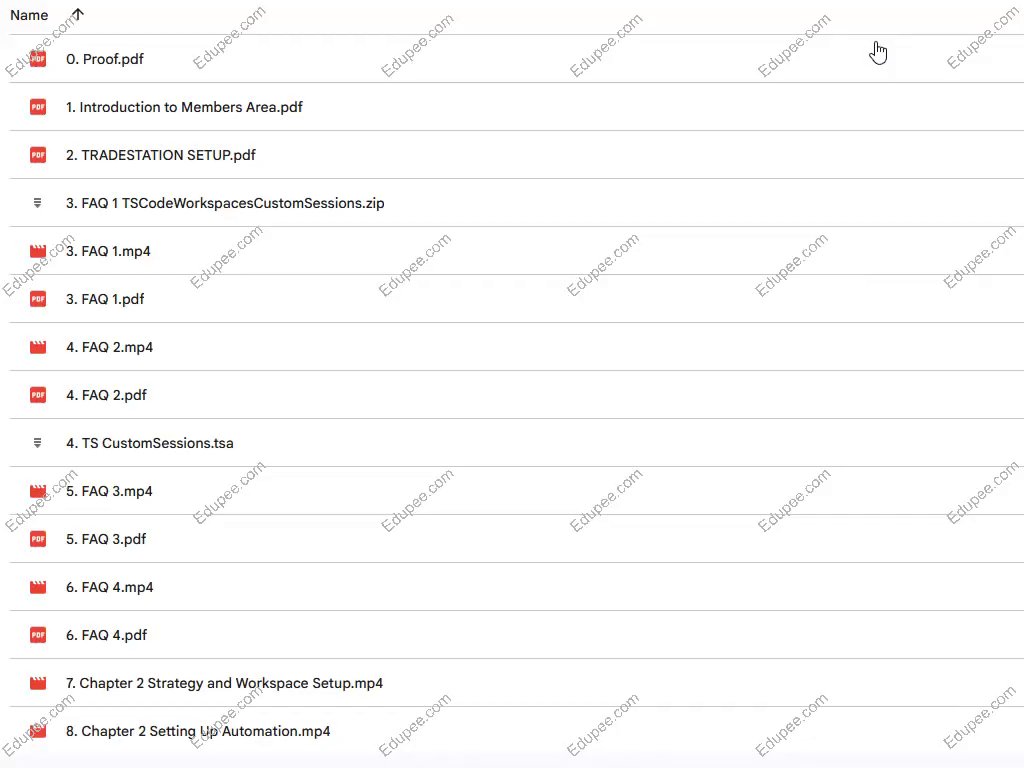
Task: Open 3. FAQ 1.pdf file
Action: pos(105,299)
